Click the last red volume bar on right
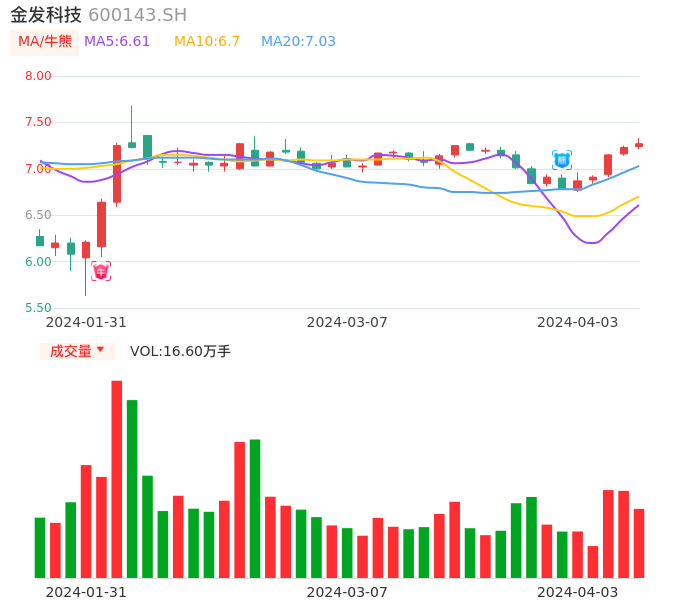The width and height of the screenshot is (686, 606). pyautogui.click(x=639, y=543)
